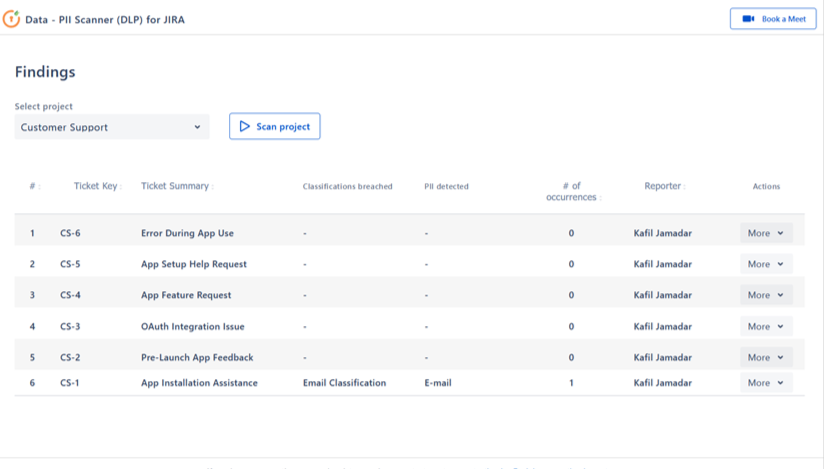This screenshot has width=824, height=469.
Task: Click the sort icon beside the # column
Action: 39,186
